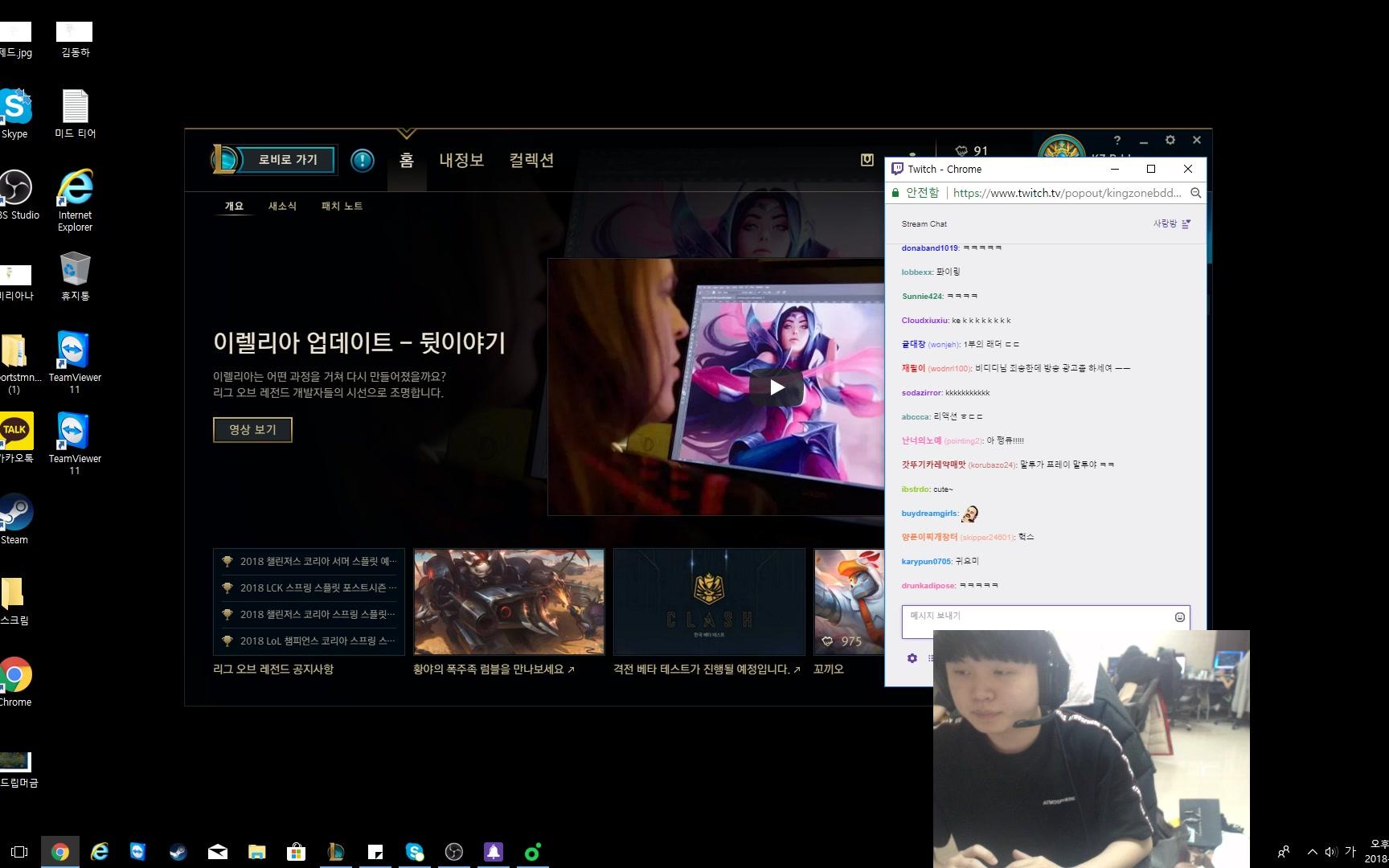Switch to the 패치 노트 tab
This screenshot has height=868, width=1389.
pos(341,207)
